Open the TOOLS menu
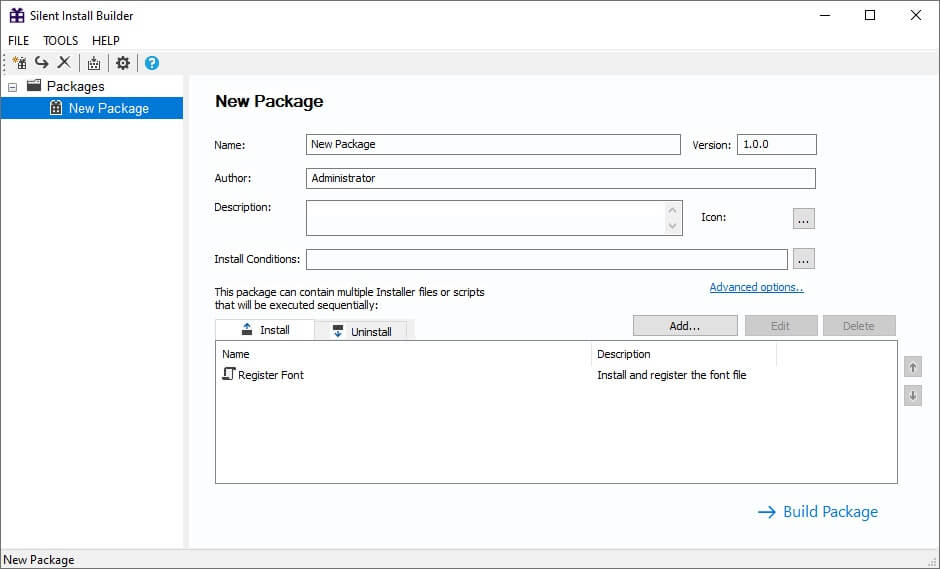Image resolution: width=940 pixels, height=569 pixels. (x=61, y=40)
